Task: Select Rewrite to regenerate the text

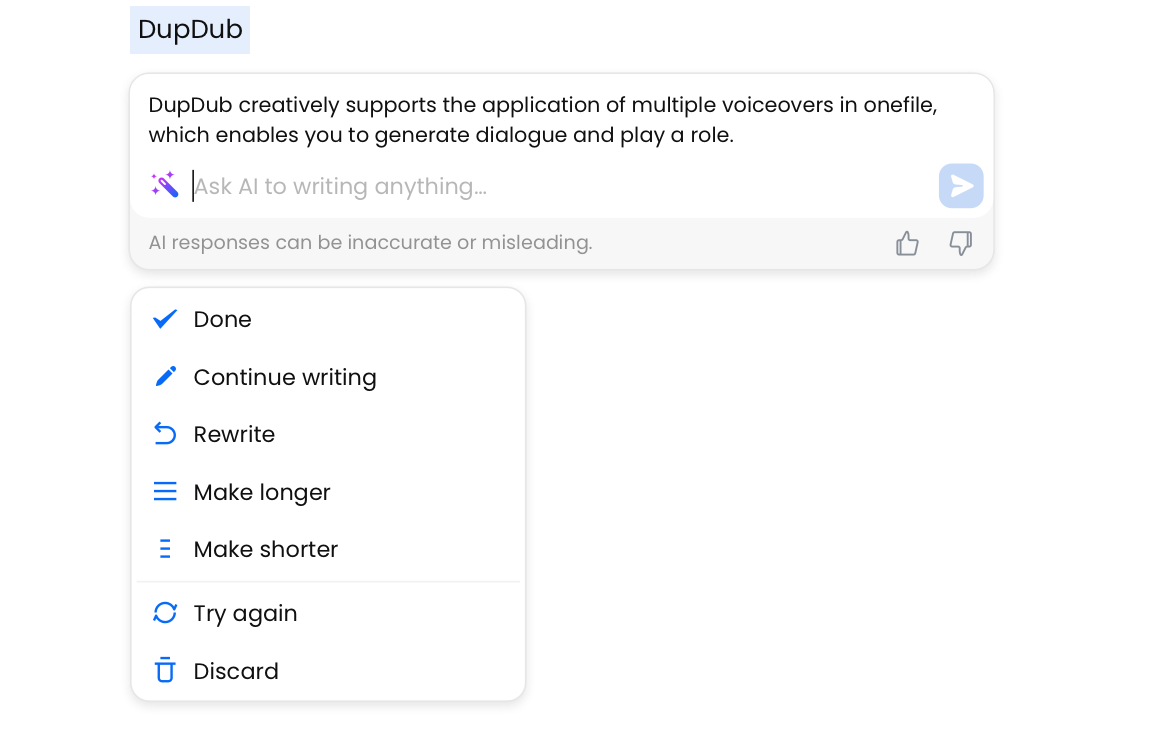Action: 234,433
